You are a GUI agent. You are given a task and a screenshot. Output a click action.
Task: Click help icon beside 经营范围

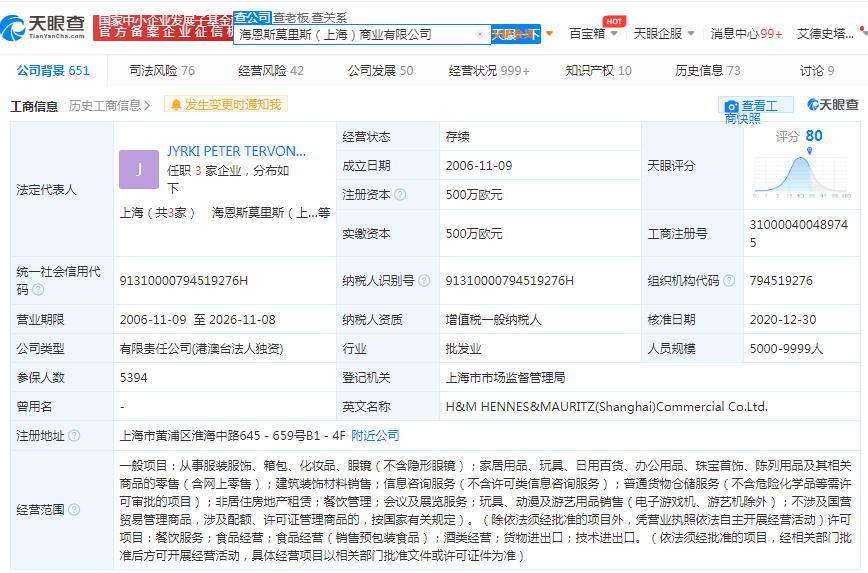click(74, 509)
